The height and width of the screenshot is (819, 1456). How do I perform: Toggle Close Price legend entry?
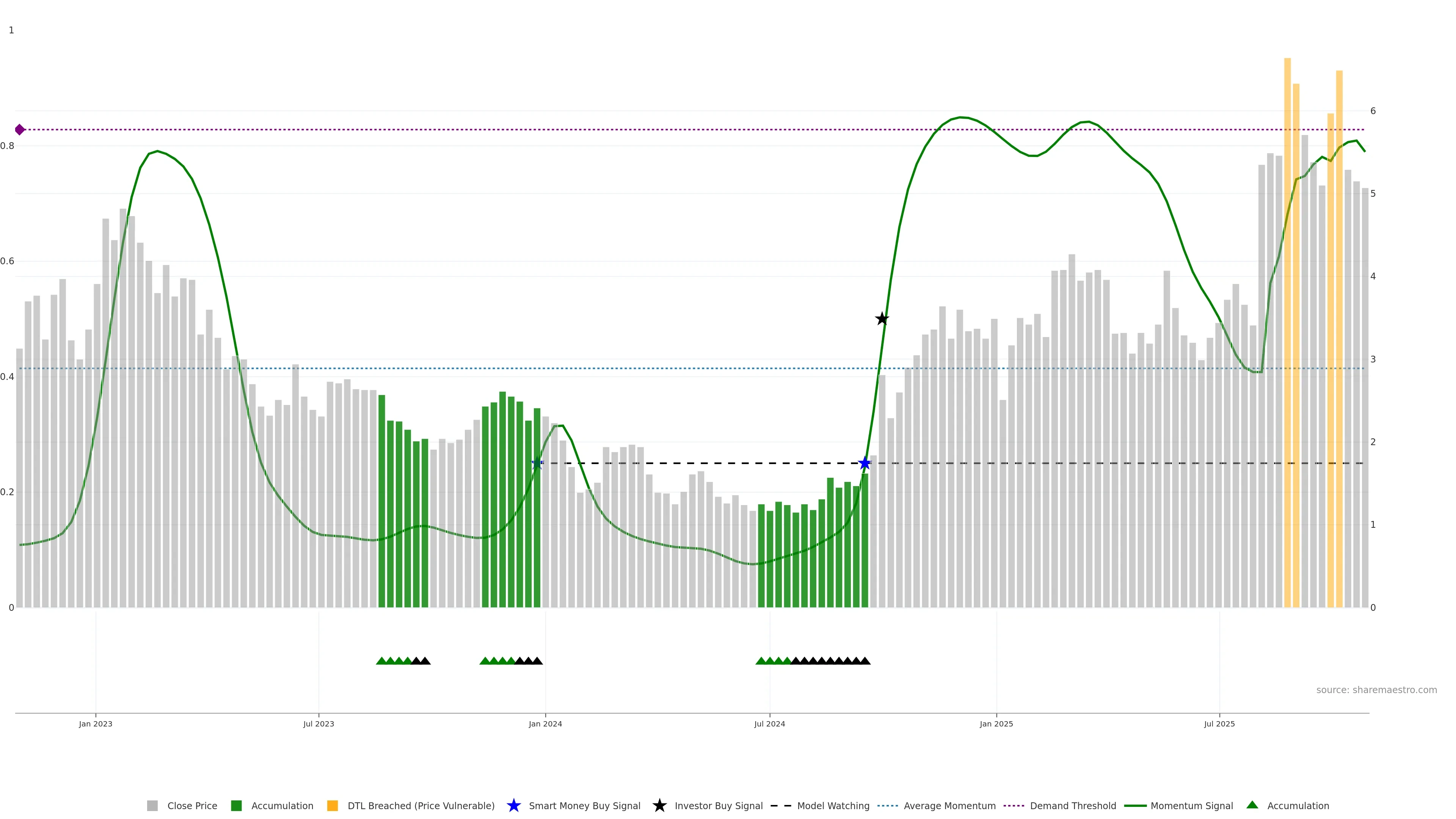pos(191,806)
